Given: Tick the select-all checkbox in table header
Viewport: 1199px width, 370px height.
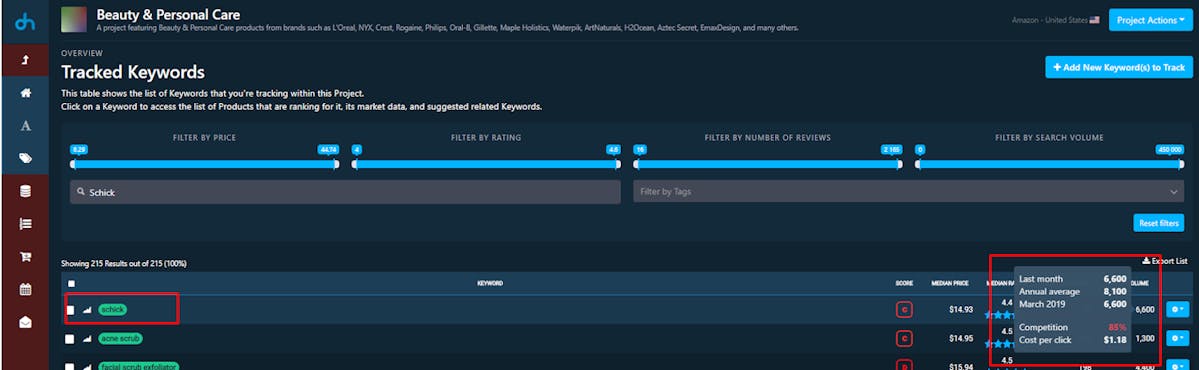Looking at the screenshot, I should pyautogui.click(x=71, y=284).
